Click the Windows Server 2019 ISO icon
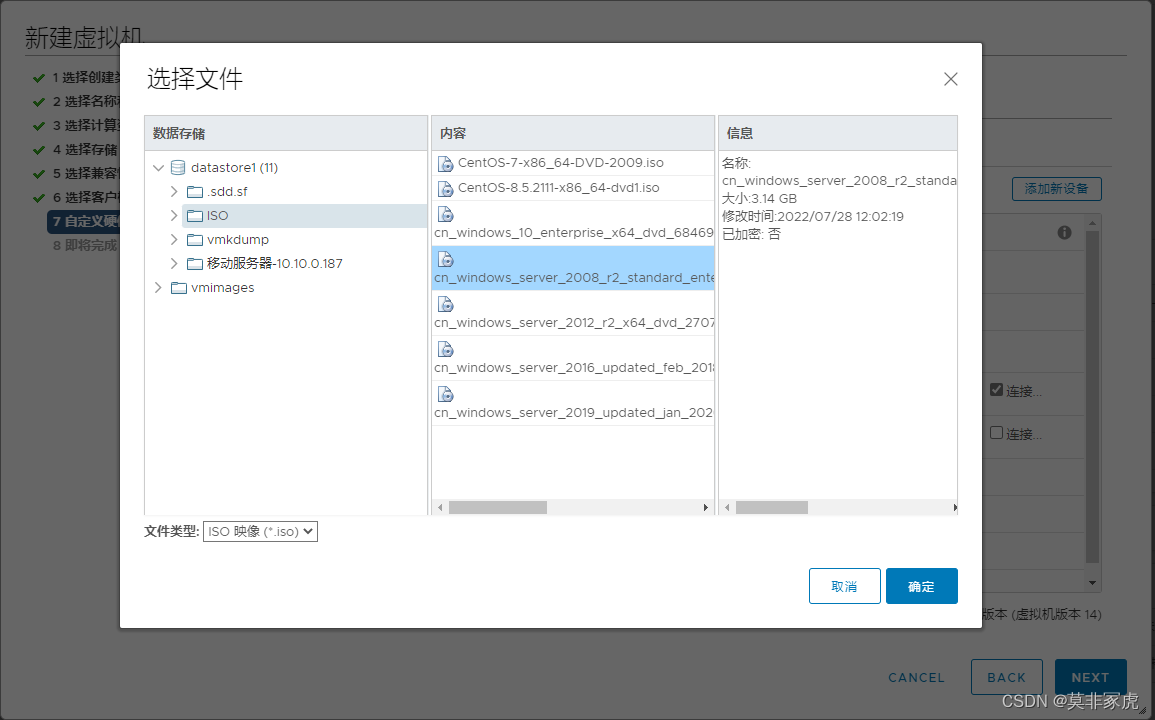Screen dimensions: 1155x720 [x=446, y=394]
